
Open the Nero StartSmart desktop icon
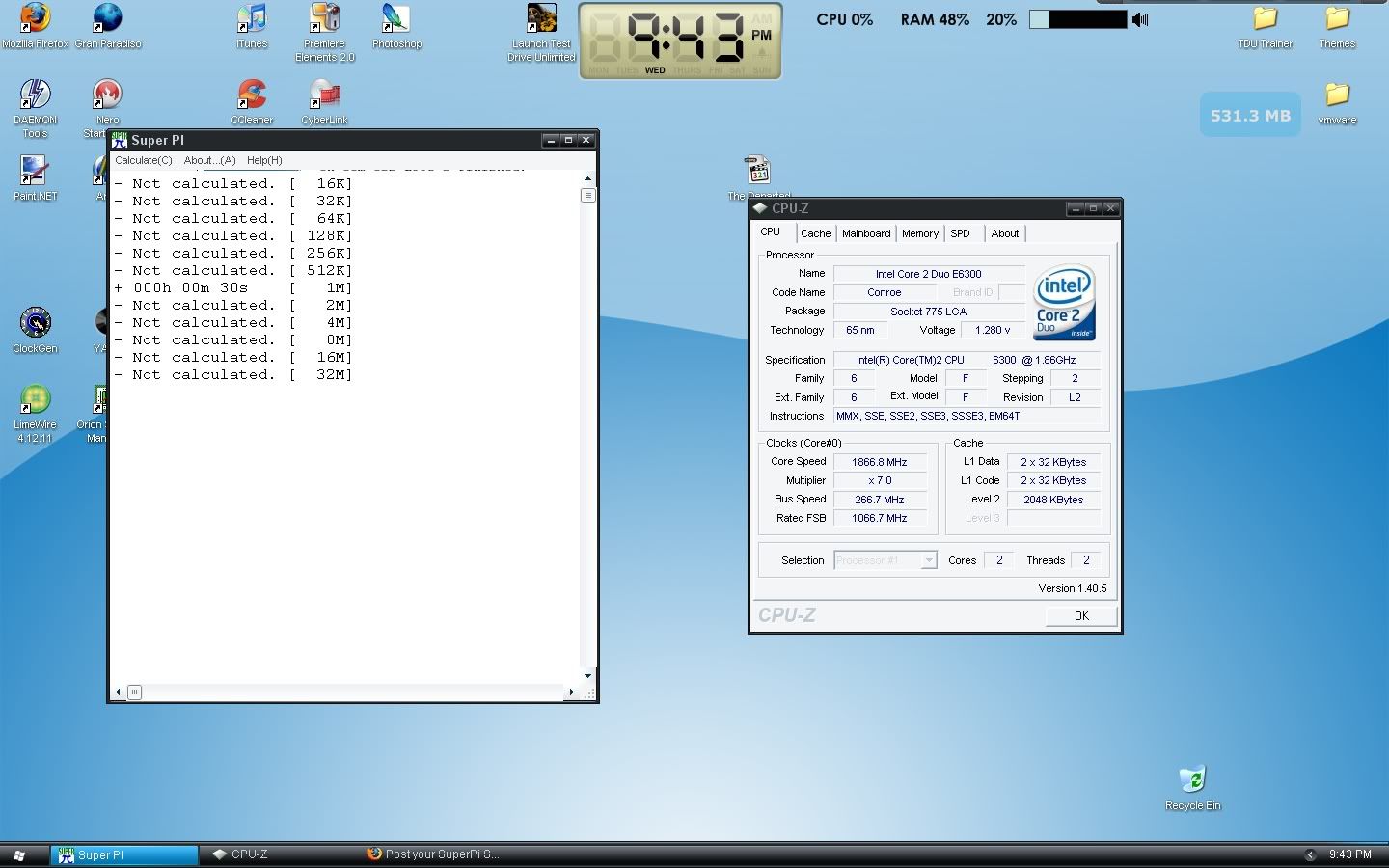pyautogui.click(x=107, y=108)
